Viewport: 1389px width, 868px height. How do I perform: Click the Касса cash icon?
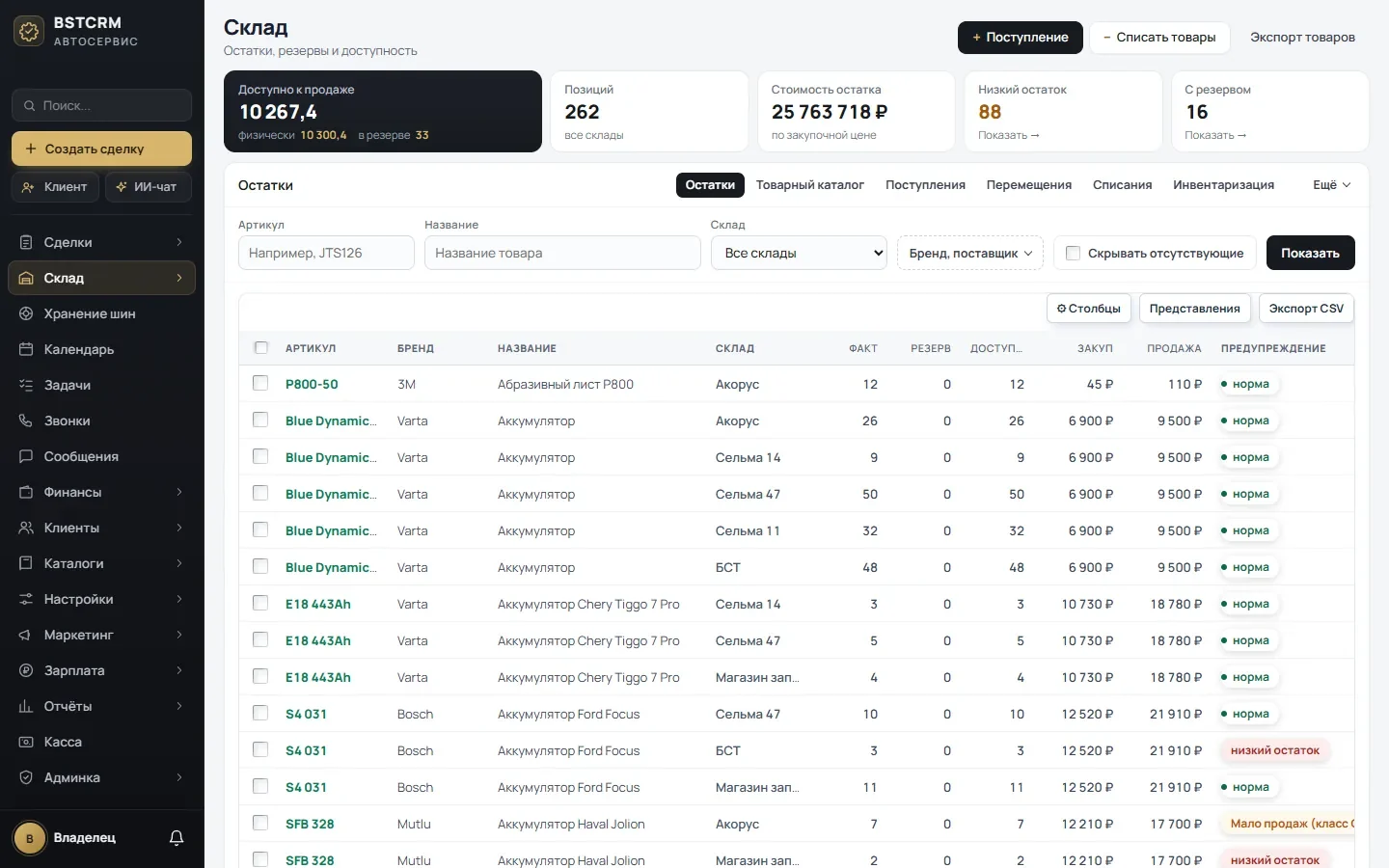tap(26, 742)
